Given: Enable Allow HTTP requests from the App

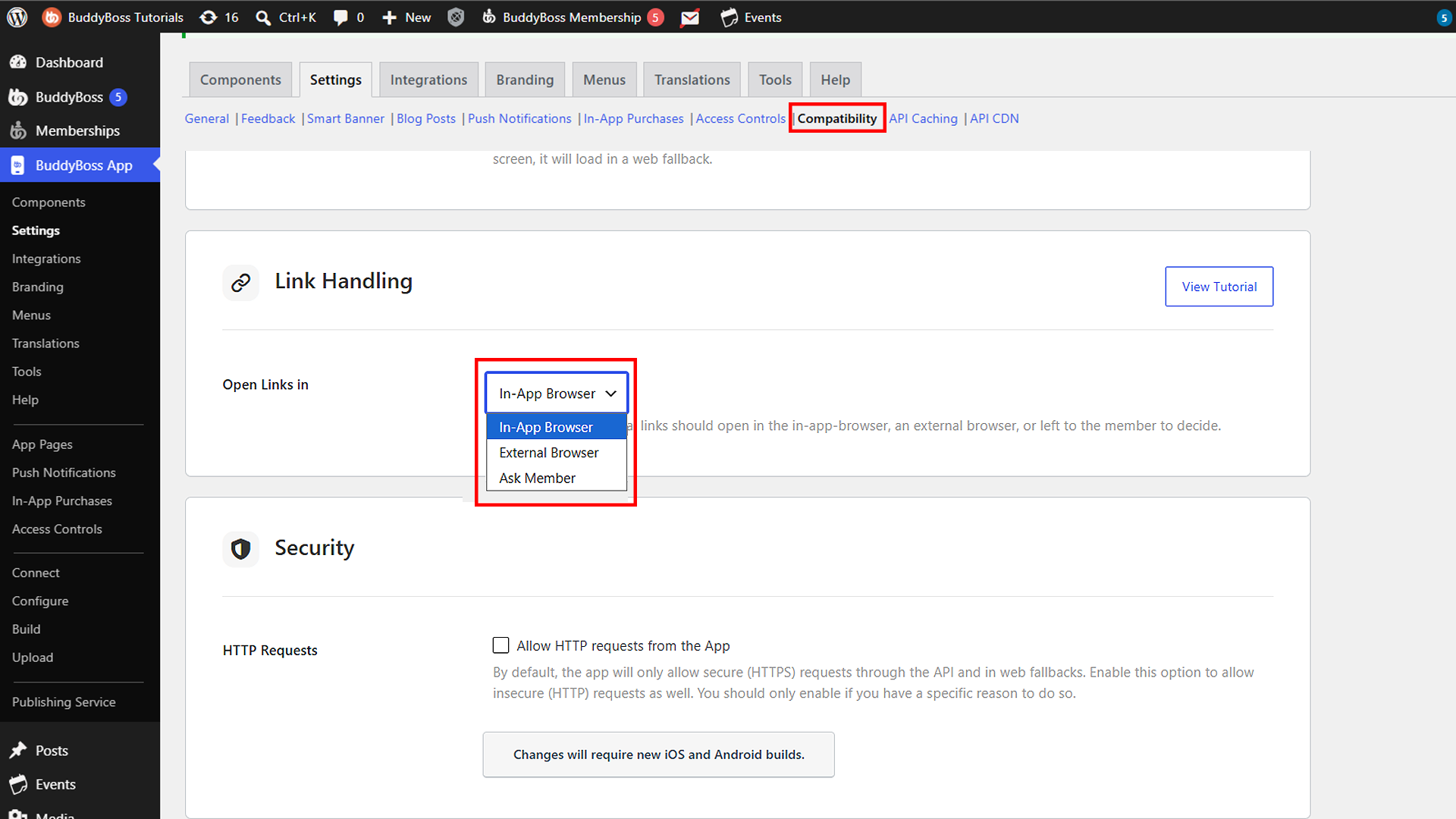Looking at the screenshot, I should (500, 645).
